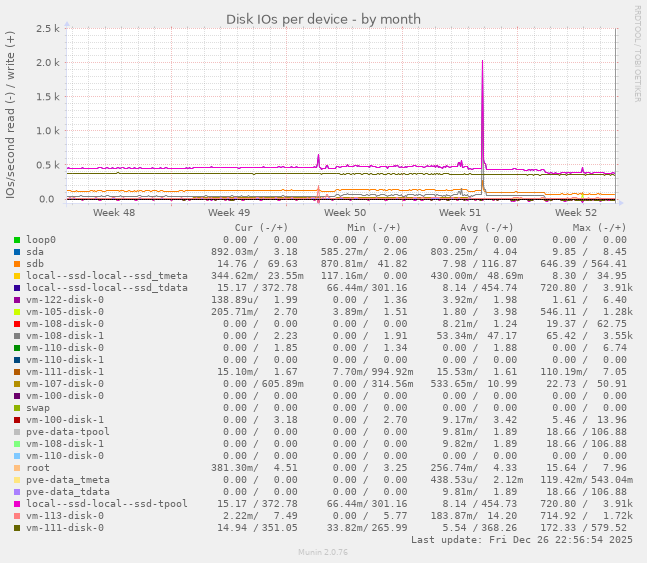Click the '2.5 k' y-axis label
Viewport: 647px width, 563px height.
(48, 28)
